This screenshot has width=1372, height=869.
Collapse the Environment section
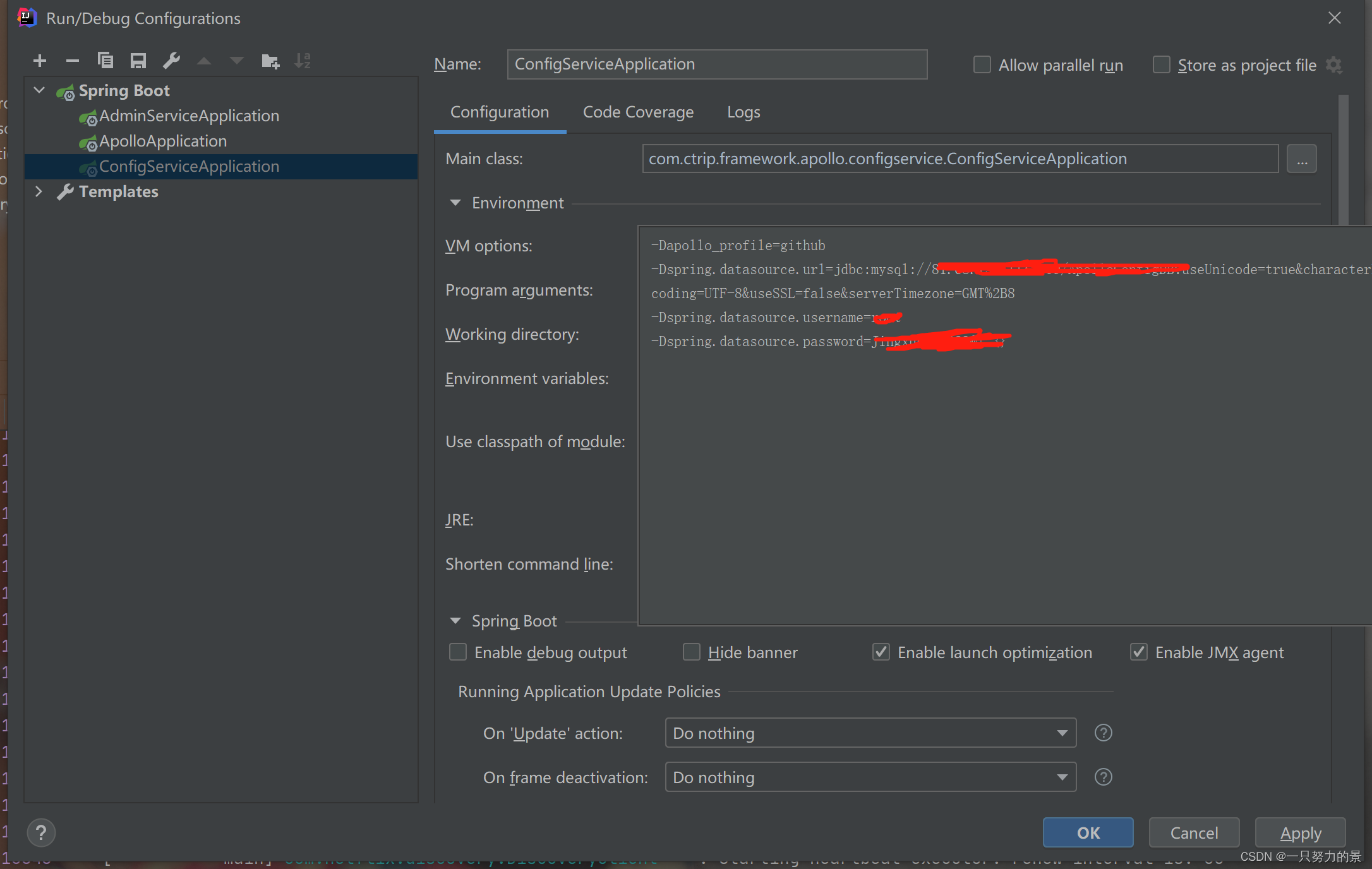coord(455,203)
